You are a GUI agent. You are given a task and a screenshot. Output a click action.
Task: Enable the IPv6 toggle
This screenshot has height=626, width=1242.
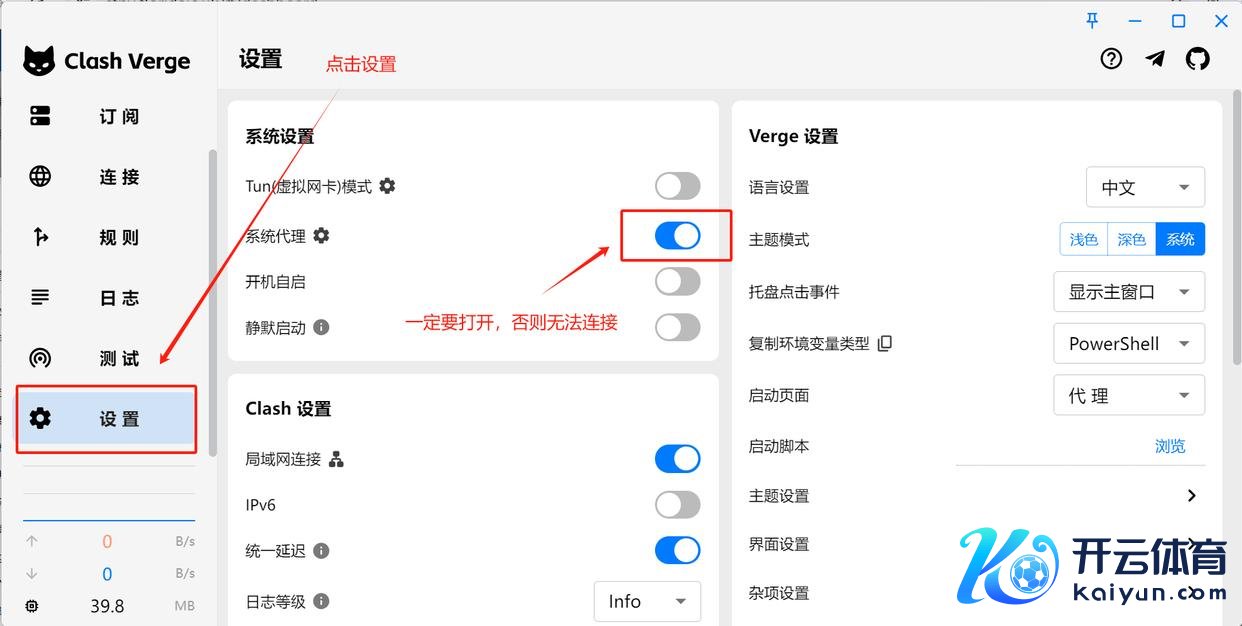677,505
